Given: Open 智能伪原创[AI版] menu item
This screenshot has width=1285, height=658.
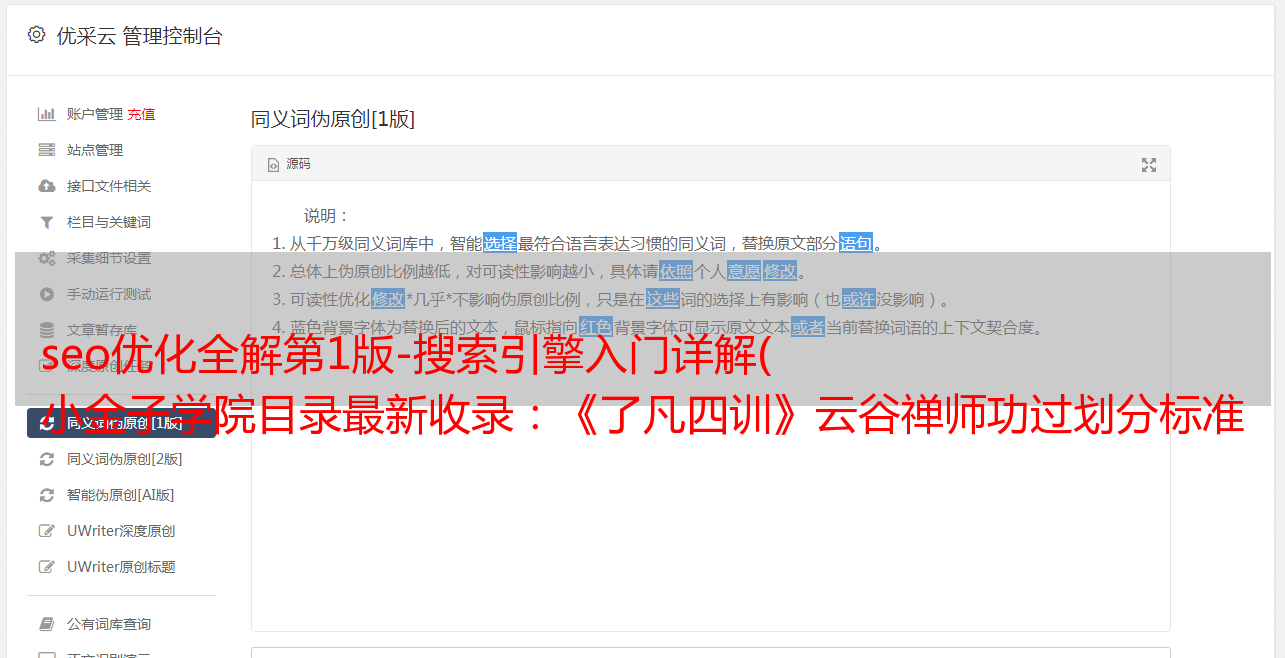Looking at the screenshot, I should click(121, 495).
